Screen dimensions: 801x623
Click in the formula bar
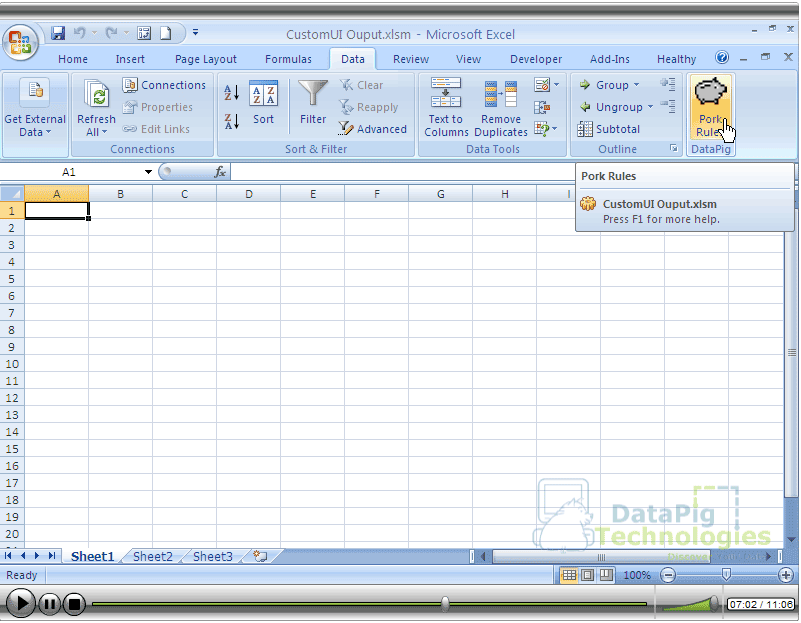coord(404,172)
